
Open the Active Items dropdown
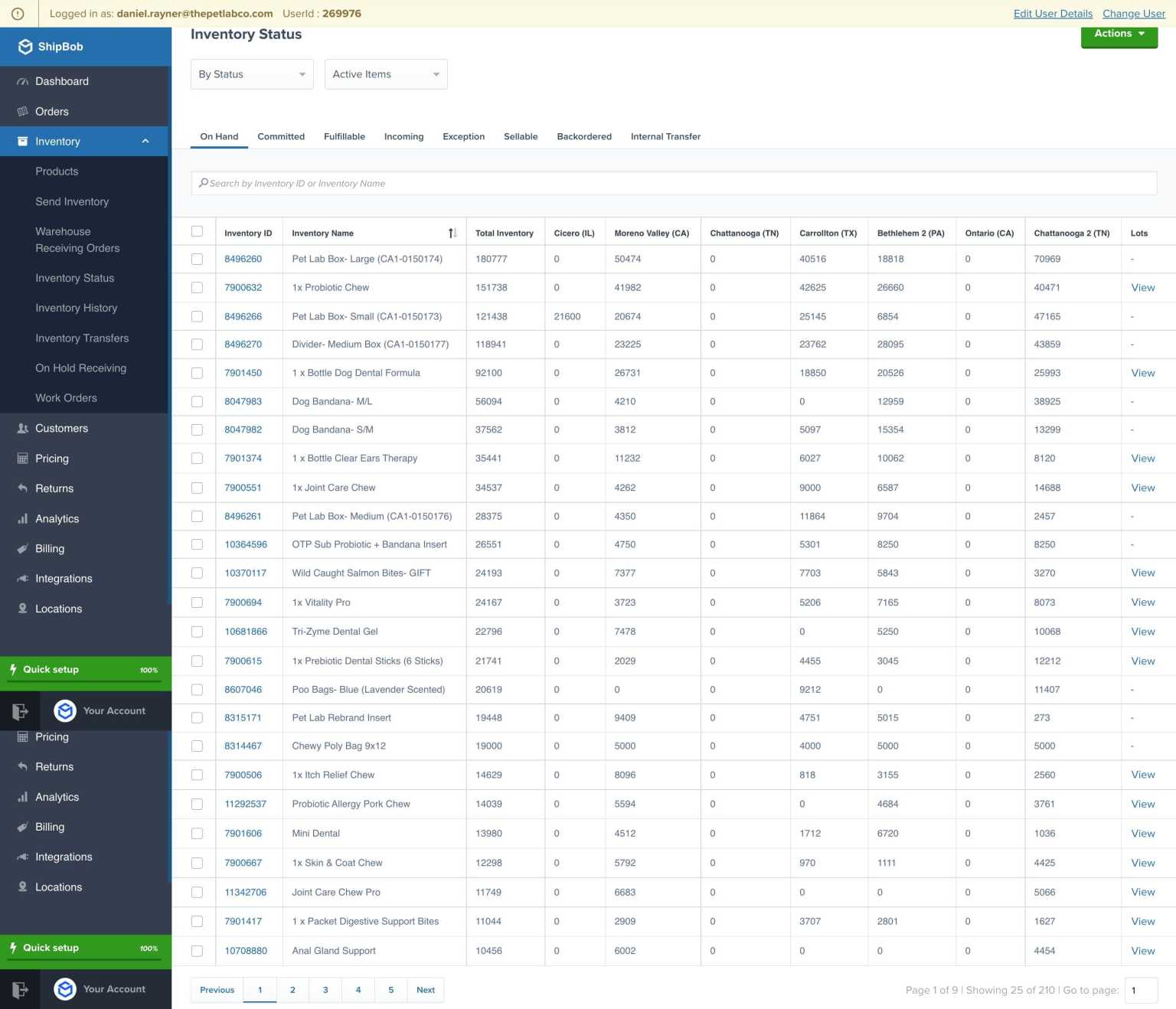click(x=385, y=74)
